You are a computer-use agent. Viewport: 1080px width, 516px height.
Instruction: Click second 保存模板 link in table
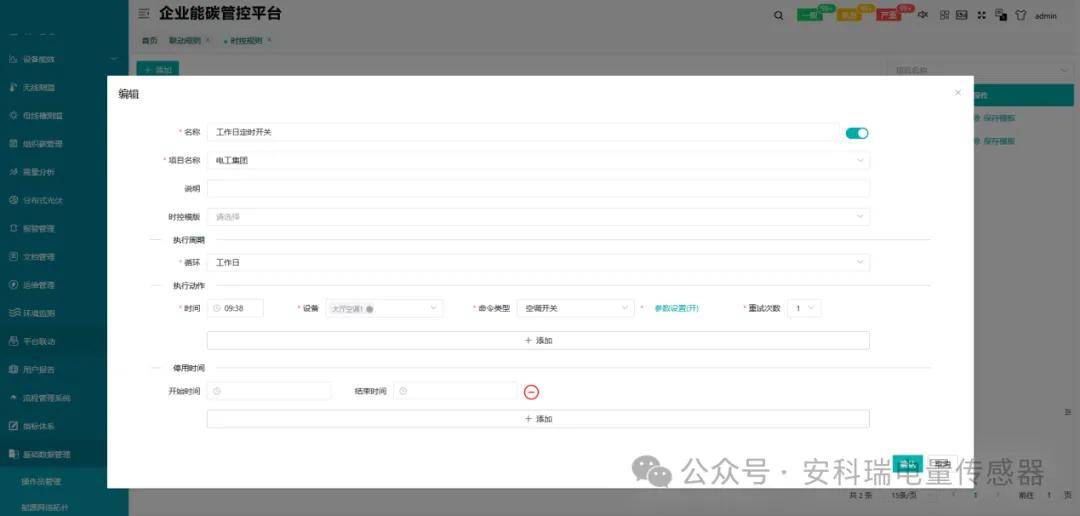coord(999,141)
